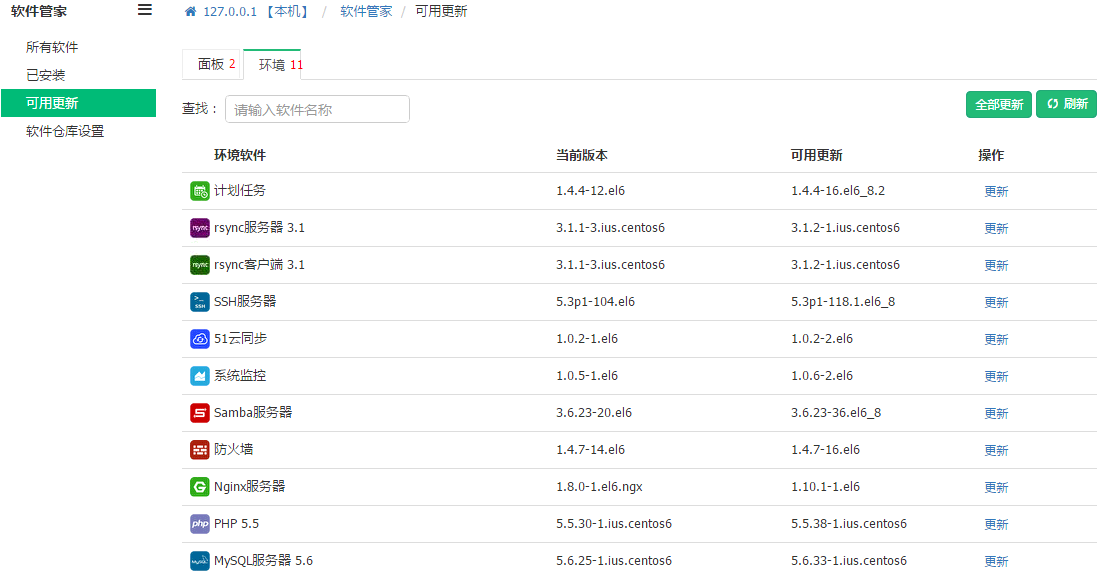Click the scheduled tasks (计划任务) icon
Screen dimensions: 1100x575
pyautogui.click(x=200, y=191)
